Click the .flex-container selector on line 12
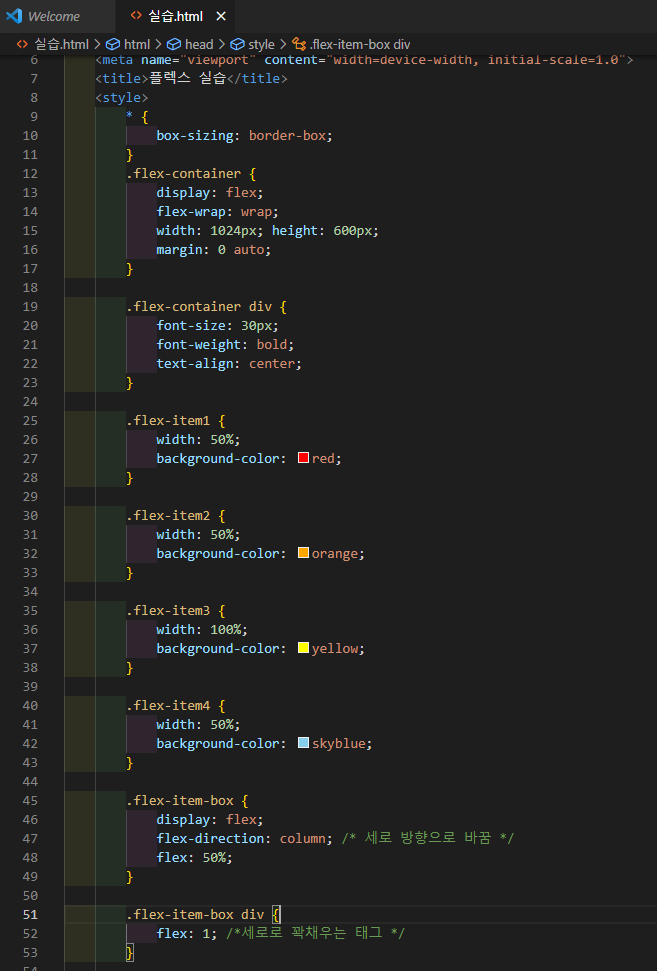 (x=183, y=173)
